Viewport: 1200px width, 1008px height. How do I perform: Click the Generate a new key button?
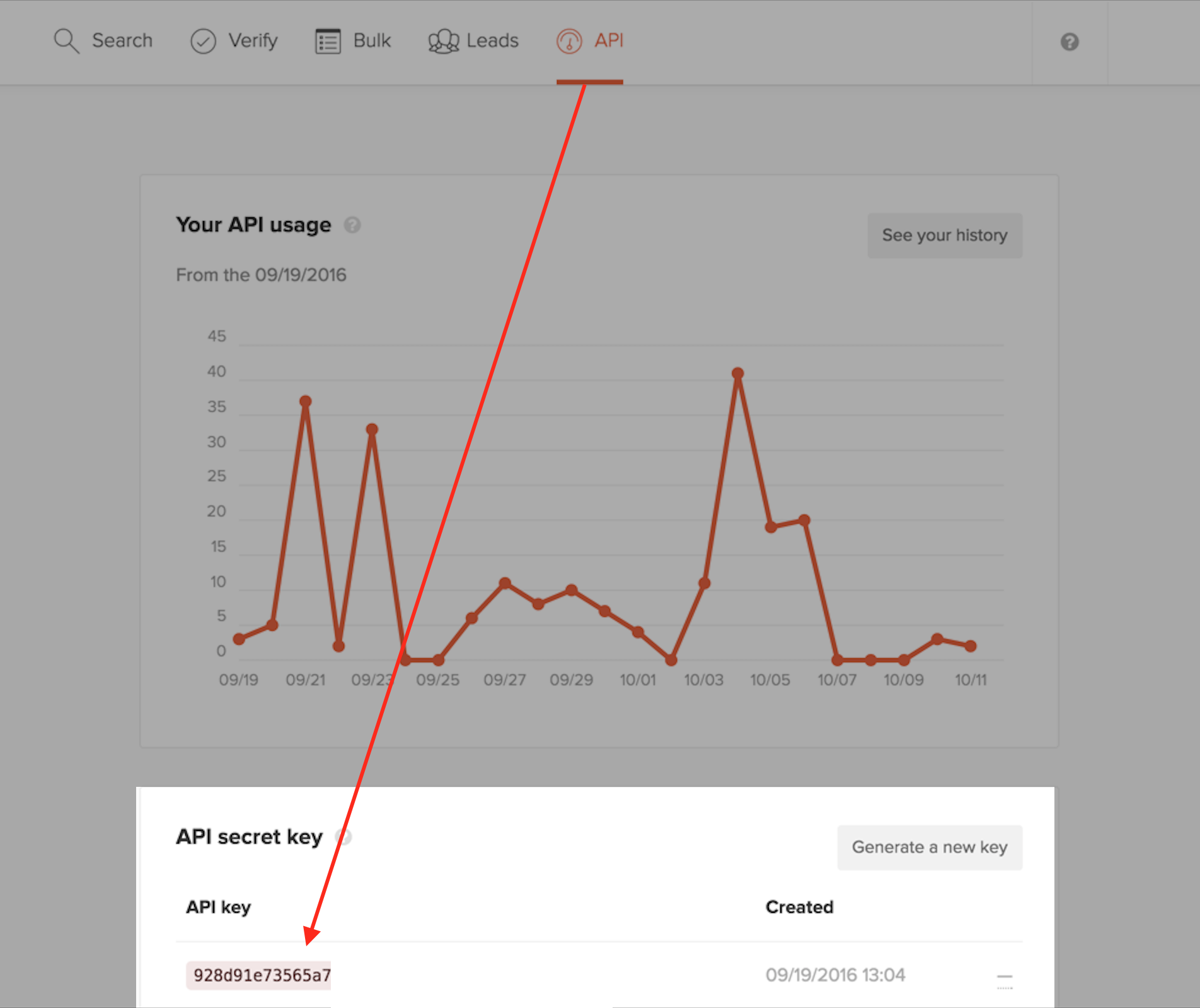[x=930, y=847]
